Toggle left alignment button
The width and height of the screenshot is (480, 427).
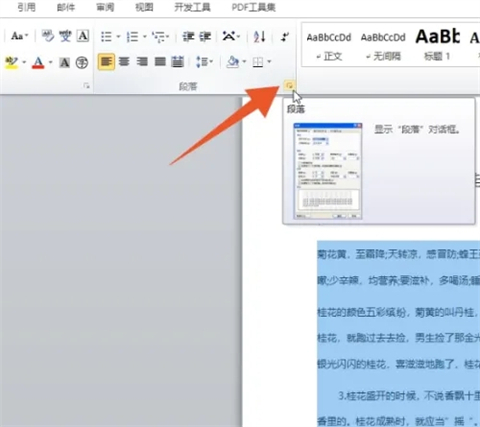pyautogui.click(x=106, y=62)
